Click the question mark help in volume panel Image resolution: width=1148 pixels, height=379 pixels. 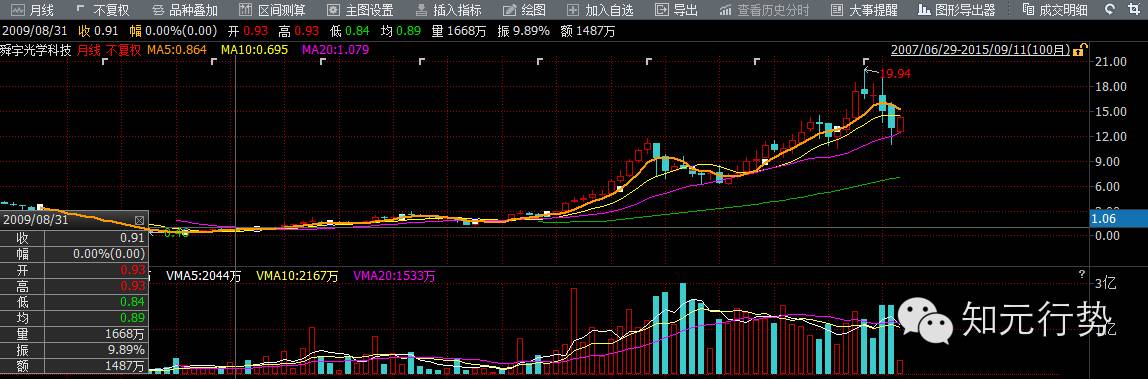click(1081, 274)
